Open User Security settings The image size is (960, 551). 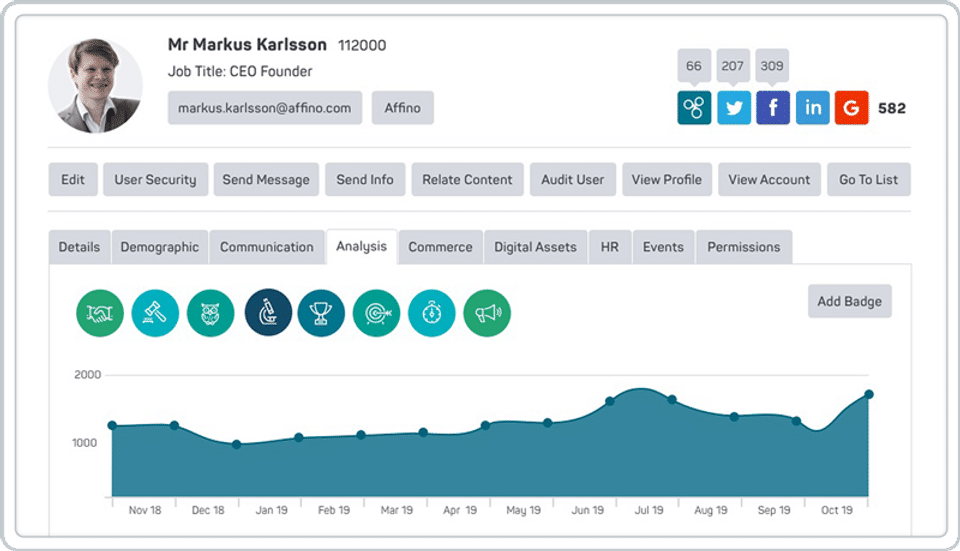tap(155, 180)
